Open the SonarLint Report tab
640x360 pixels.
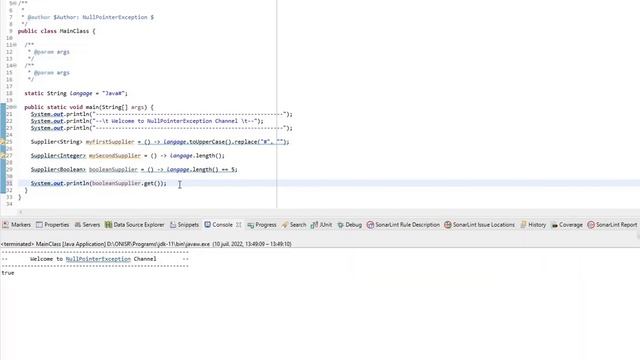612,224
